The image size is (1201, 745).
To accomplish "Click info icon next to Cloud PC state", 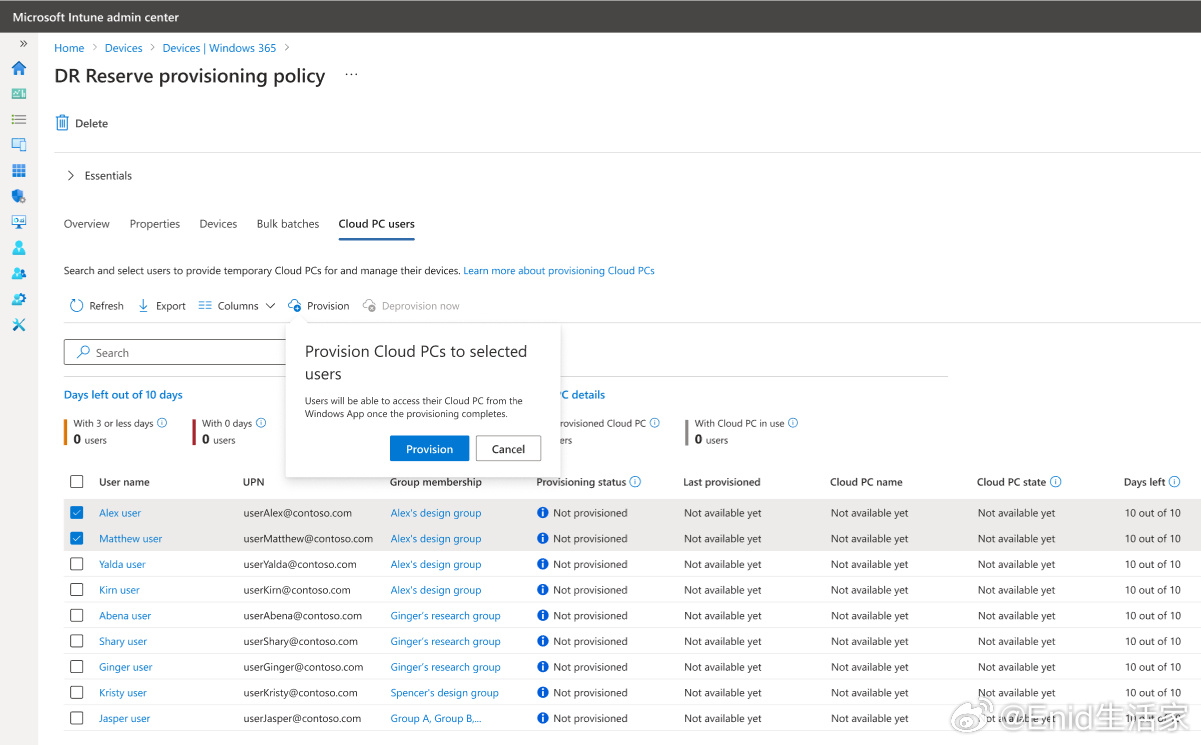I will click(1055, 482).
